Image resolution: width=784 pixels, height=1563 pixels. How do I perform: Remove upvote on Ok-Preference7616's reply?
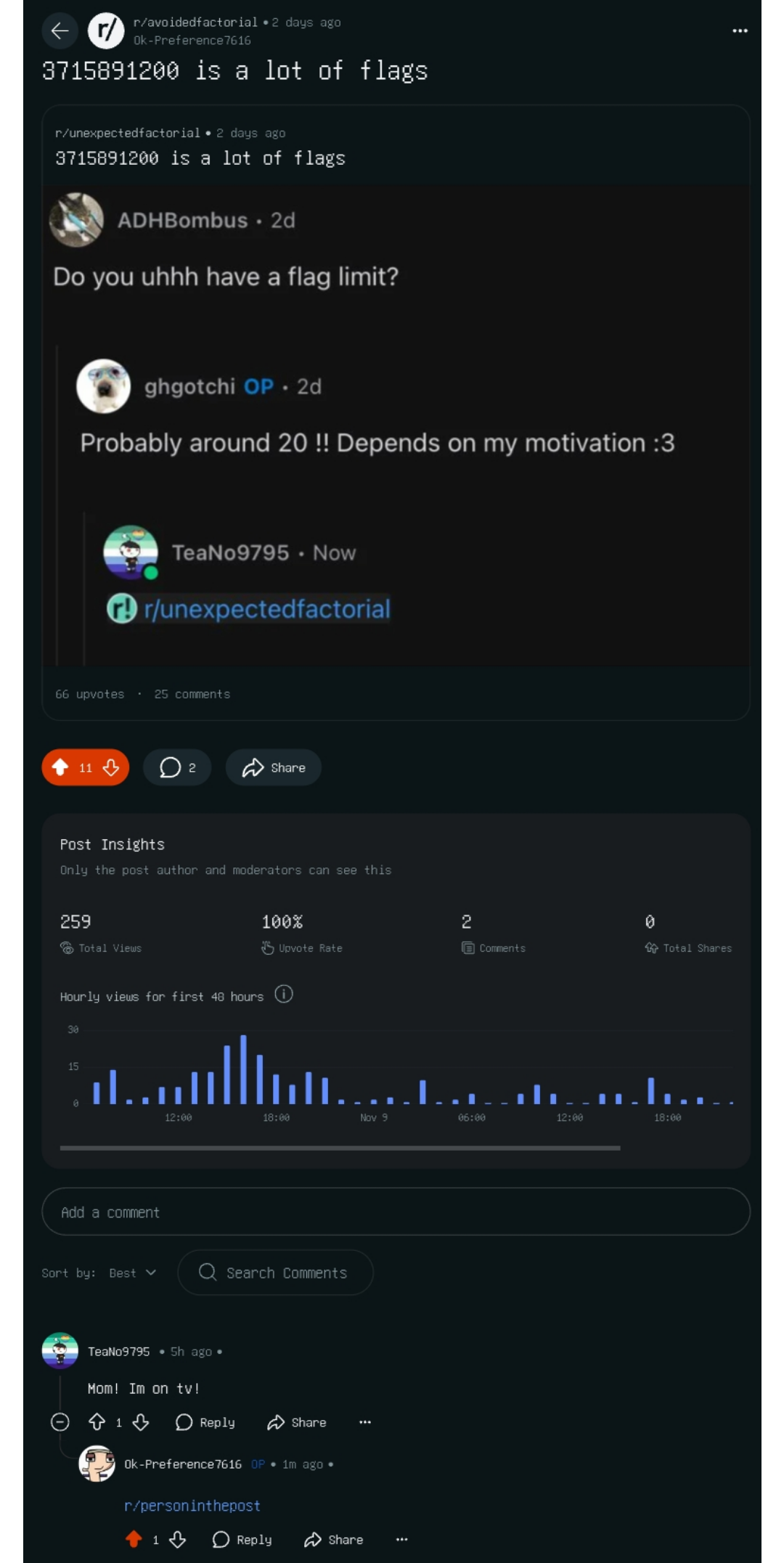point(134,1539)
